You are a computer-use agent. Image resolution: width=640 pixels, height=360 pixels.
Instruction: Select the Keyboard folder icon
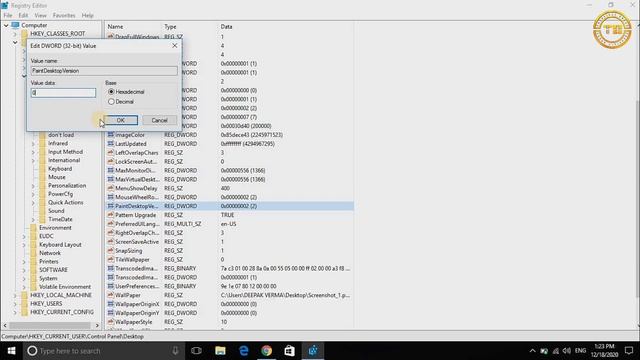(42, 169)
